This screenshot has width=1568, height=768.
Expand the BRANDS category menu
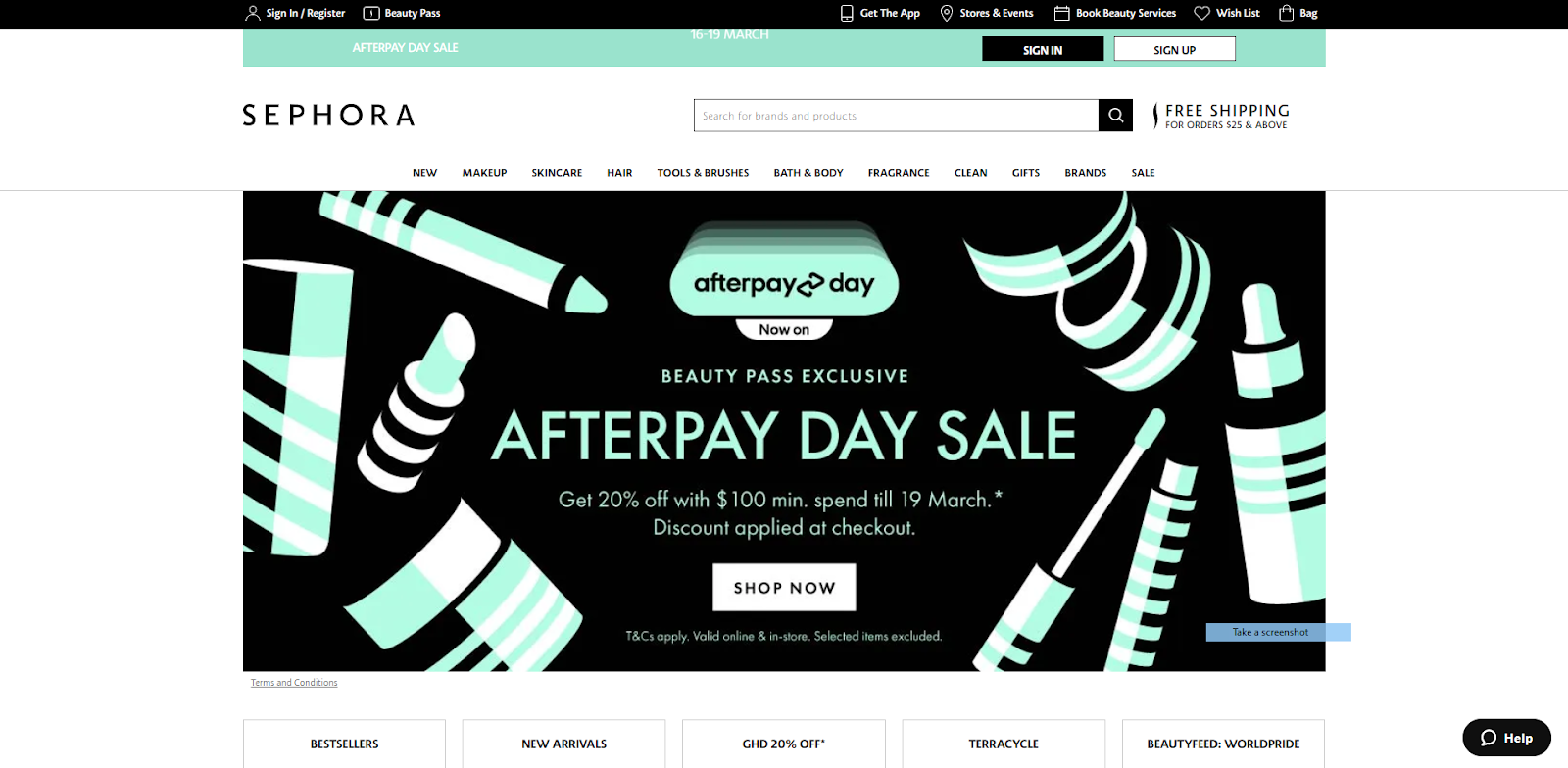[x=1086, y=173]
